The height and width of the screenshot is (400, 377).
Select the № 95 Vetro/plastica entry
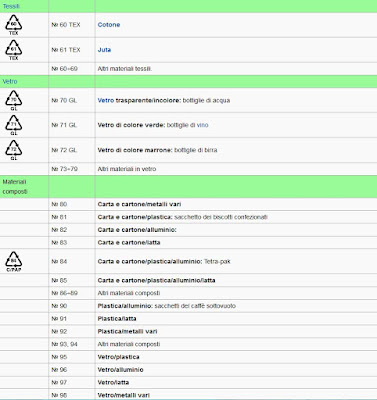(188, 357)
